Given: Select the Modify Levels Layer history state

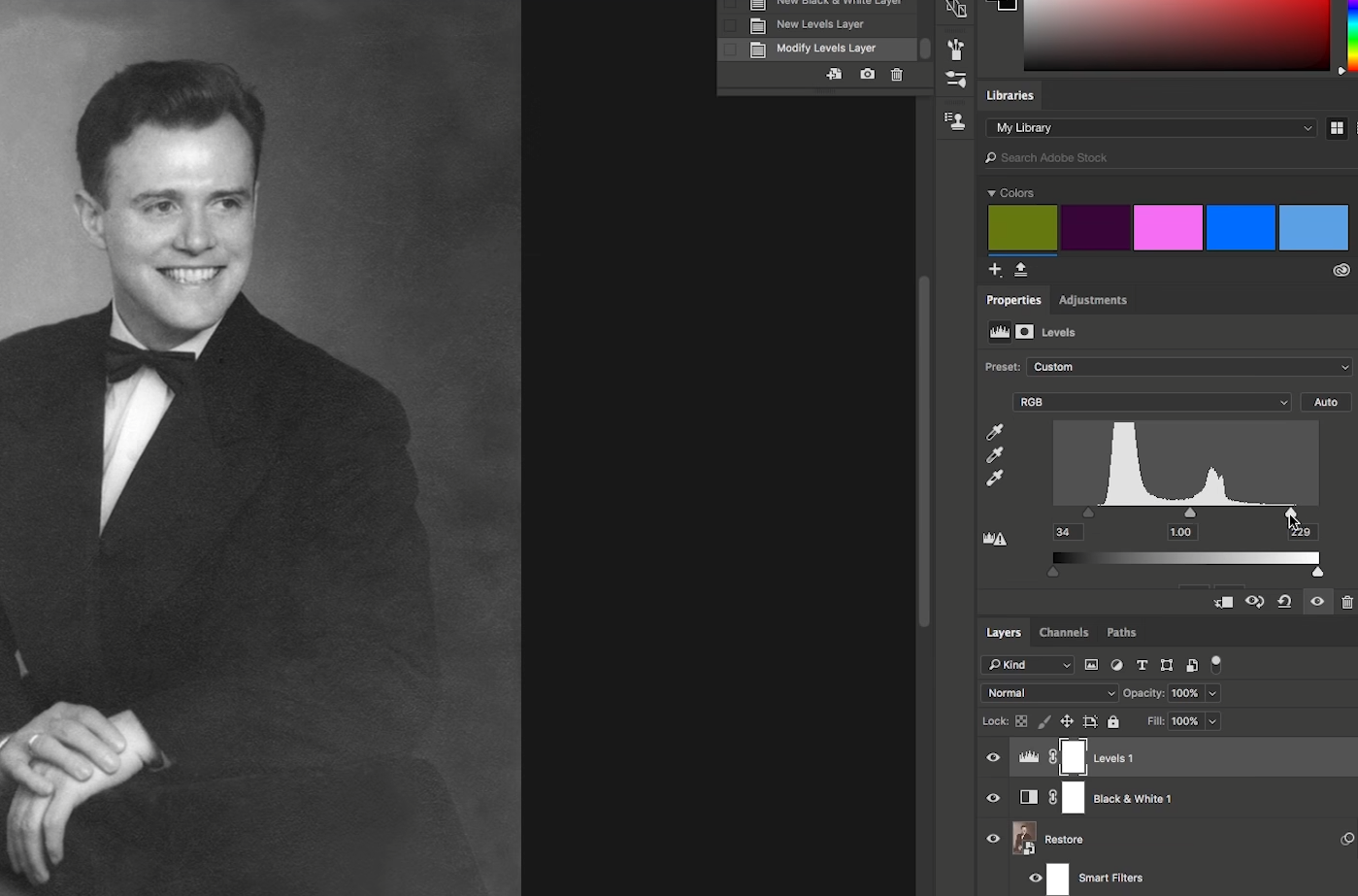Looking at the screenshot, I should point(826,48).
